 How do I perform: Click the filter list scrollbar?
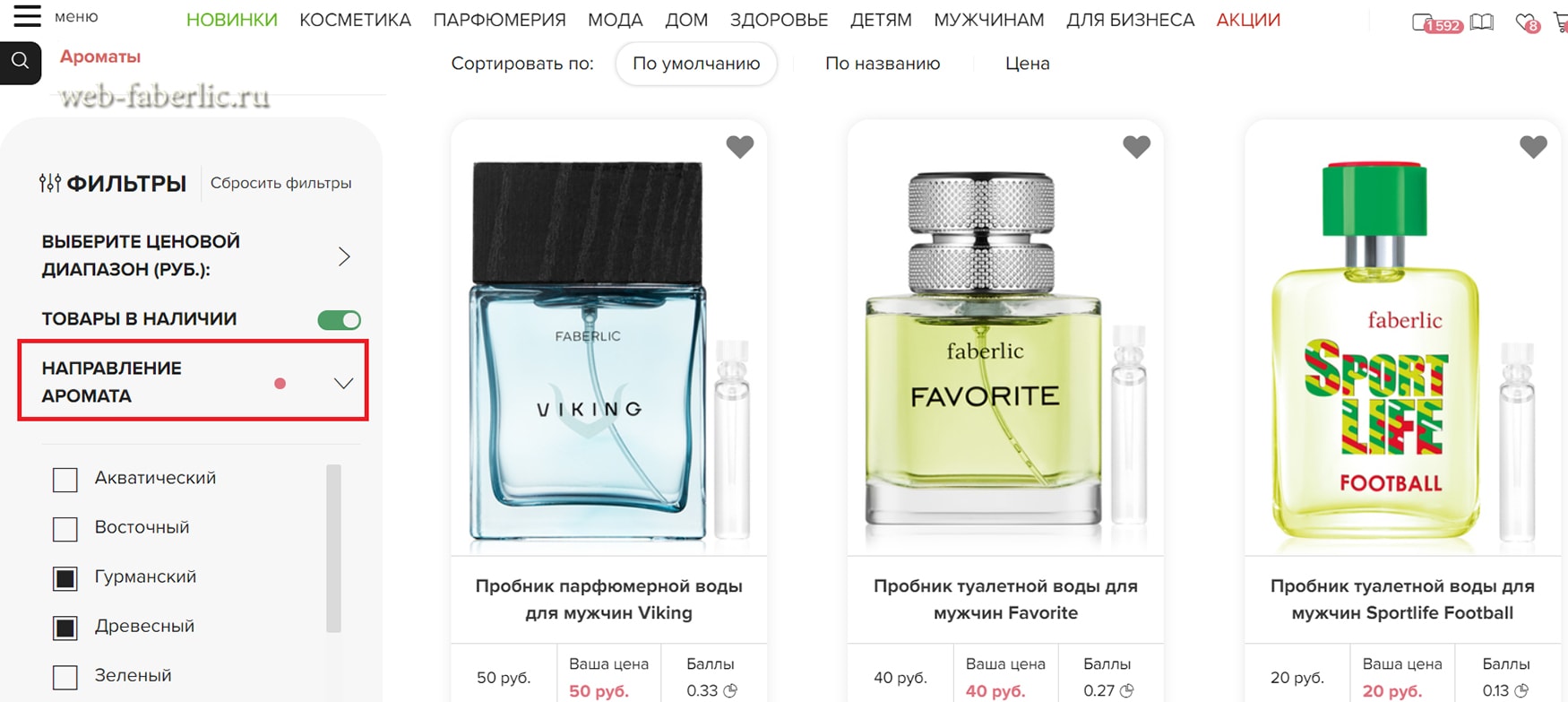click(333, 548)
